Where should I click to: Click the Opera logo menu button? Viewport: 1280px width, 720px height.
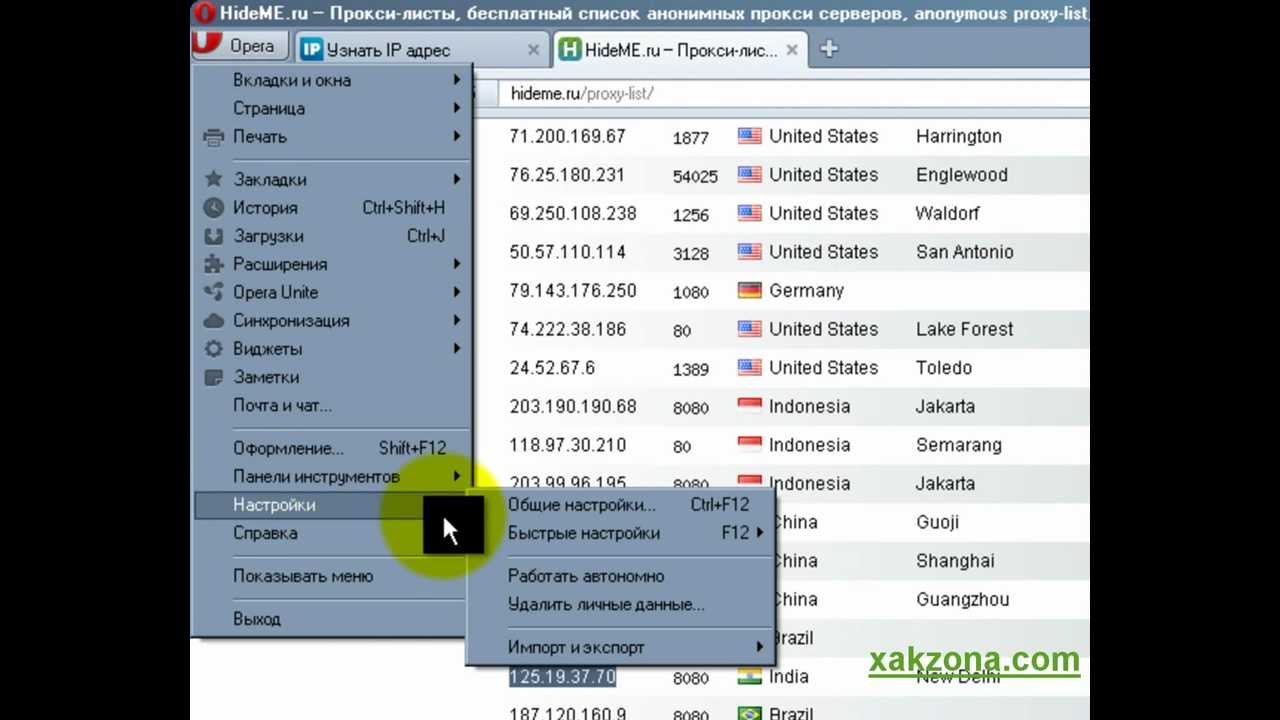240,46
